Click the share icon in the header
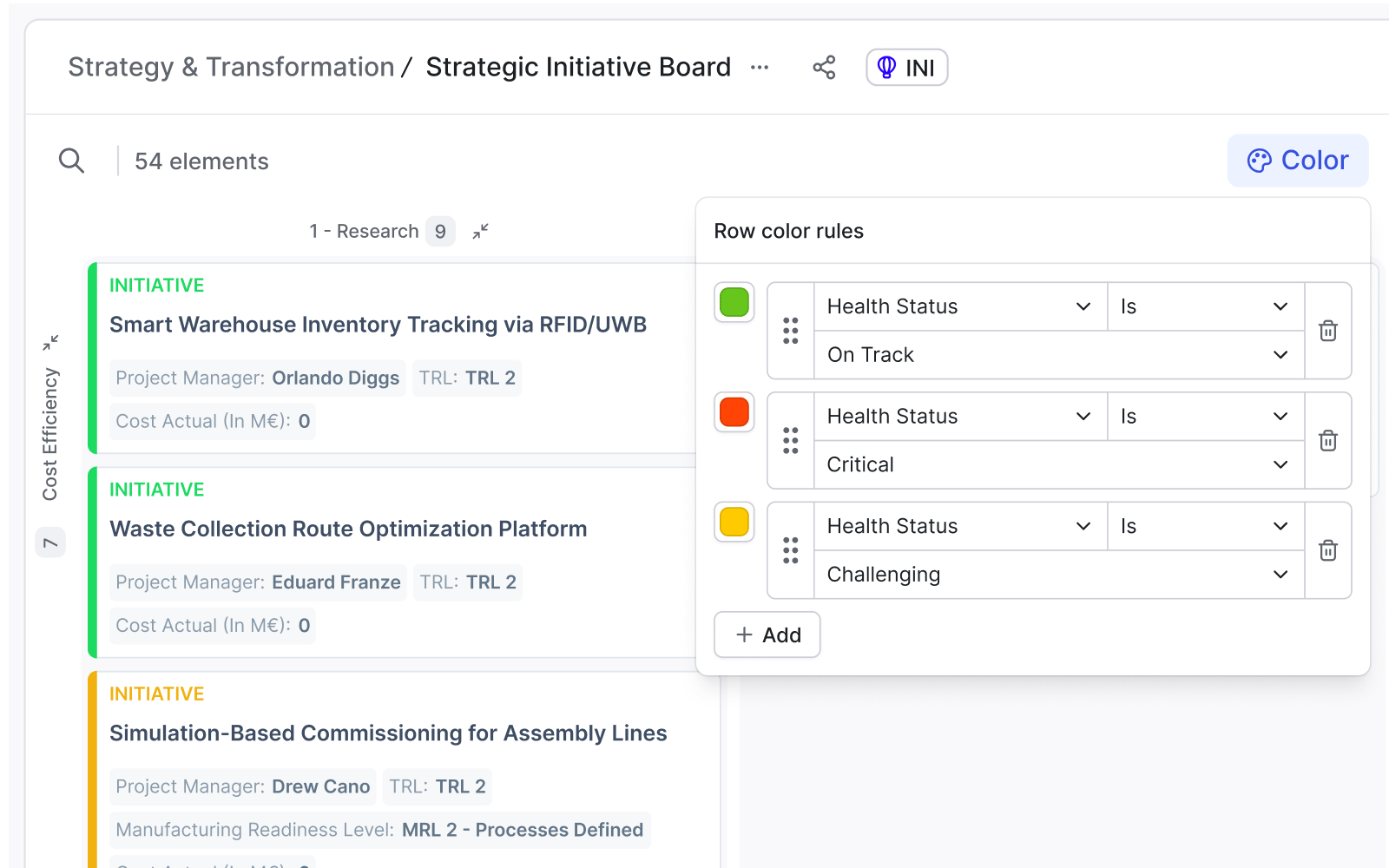The image size is (1389, 868). coord(824,68)
